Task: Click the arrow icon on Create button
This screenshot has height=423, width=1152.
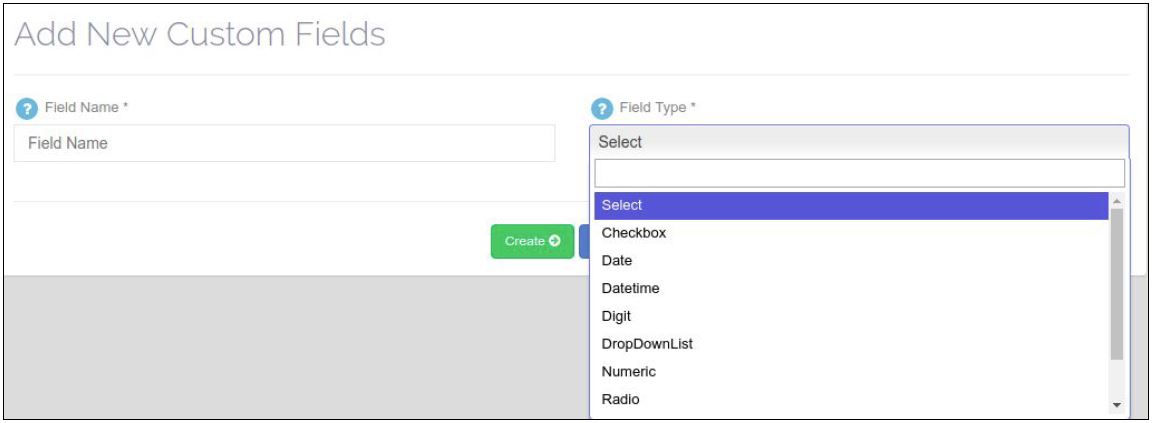Action: click(x=554, y=241)
